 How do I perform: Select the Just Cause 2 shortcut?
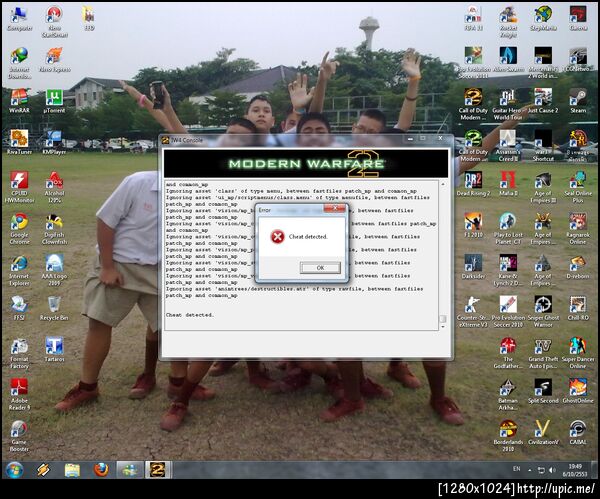pos(543,101)
